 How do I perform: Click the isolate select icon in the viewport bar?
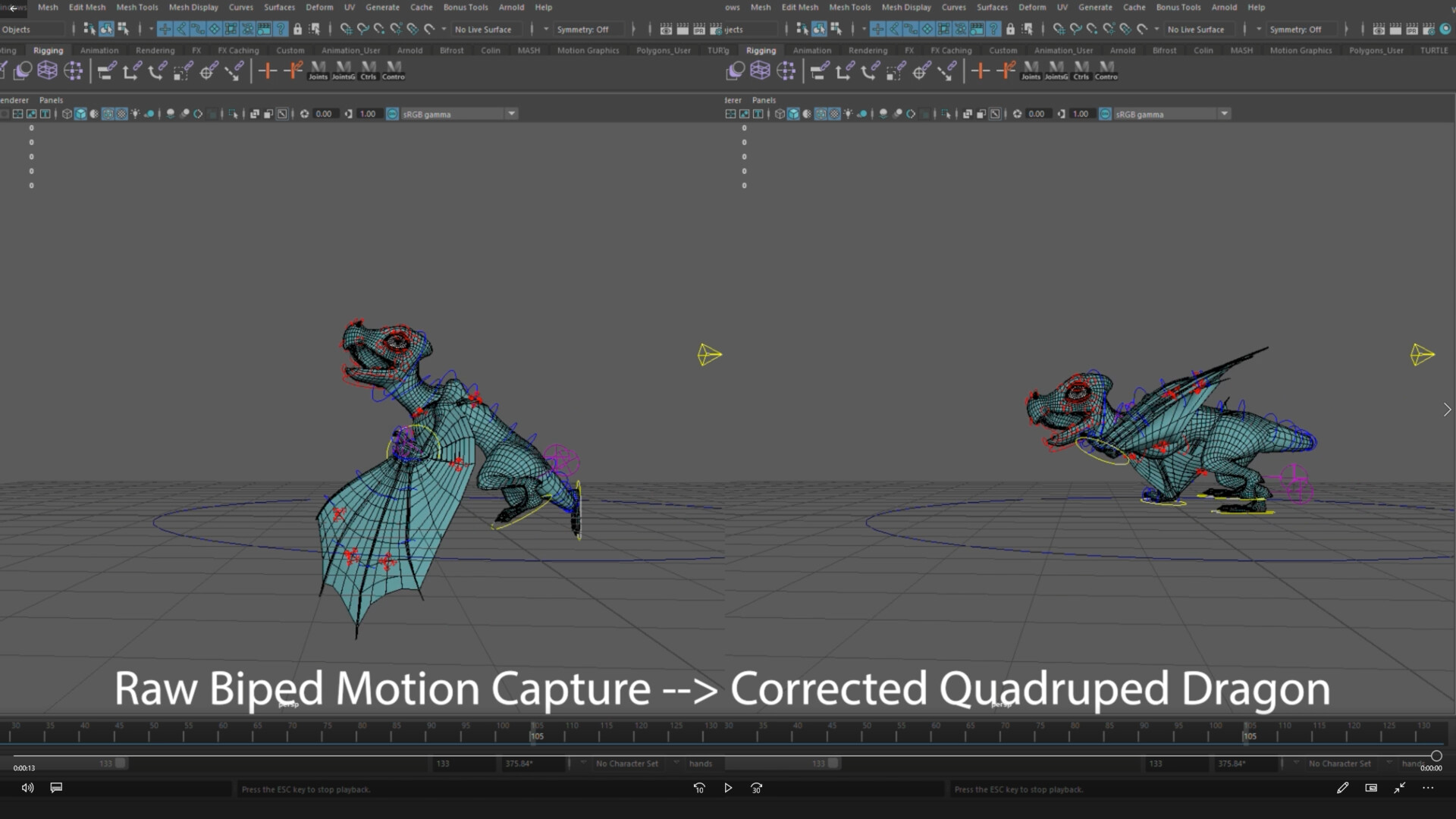pyautogui.click(x=233, y=114)
